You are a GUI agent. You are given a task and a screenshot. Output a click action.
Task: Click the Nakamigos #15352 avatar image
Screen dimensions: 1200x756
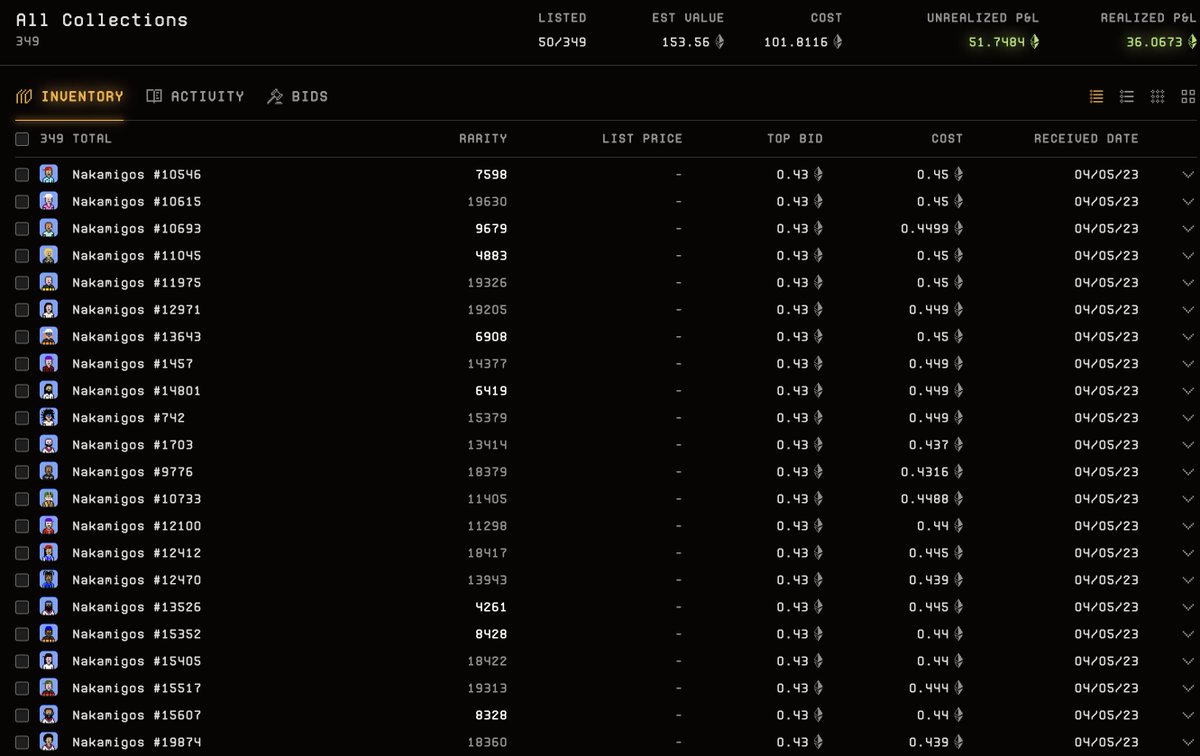pyautogui.click(x=48, y=633)
